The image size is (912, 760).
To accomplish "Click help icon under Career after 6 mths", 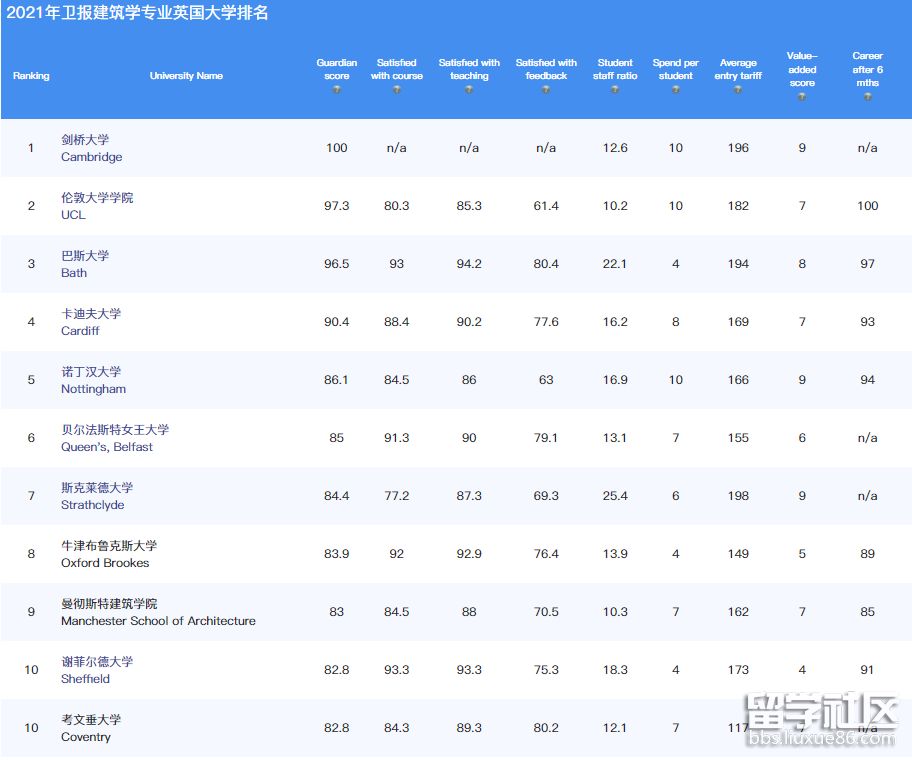I will point(867,97).
